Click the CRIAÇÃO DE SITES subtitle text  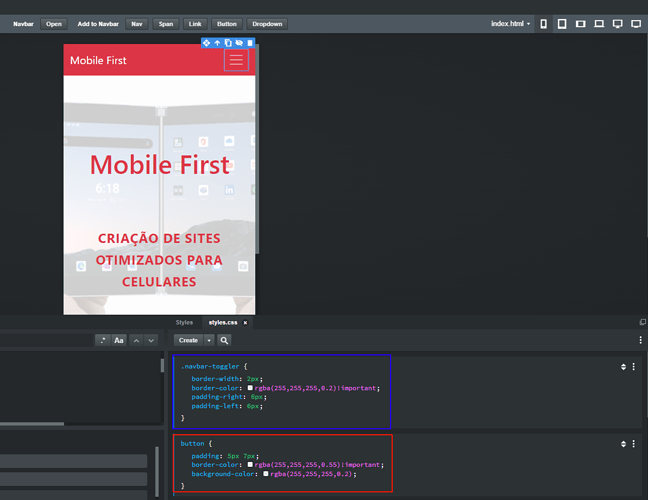[159, 238]
